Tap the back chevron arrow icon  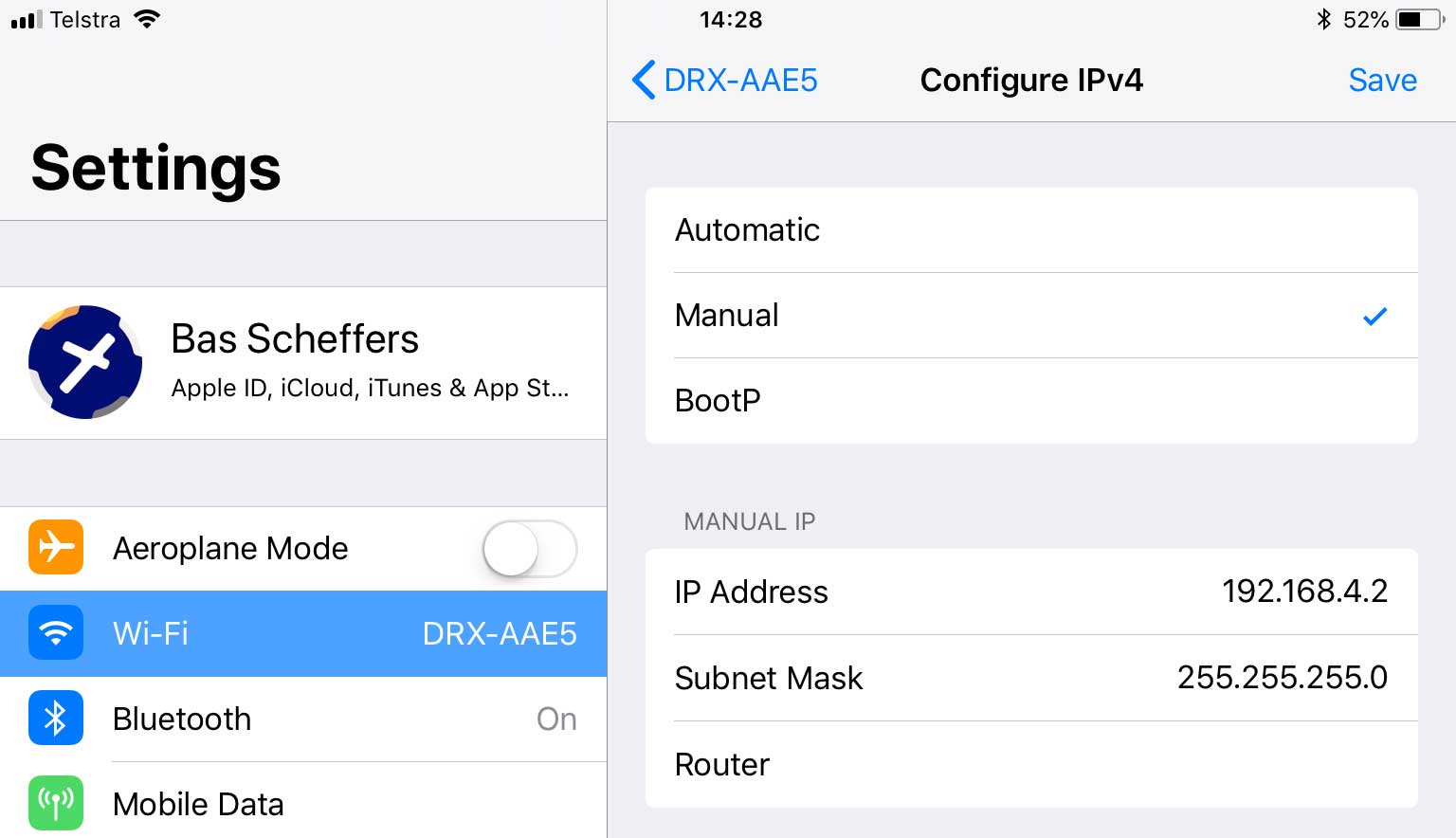coord(644,80)
